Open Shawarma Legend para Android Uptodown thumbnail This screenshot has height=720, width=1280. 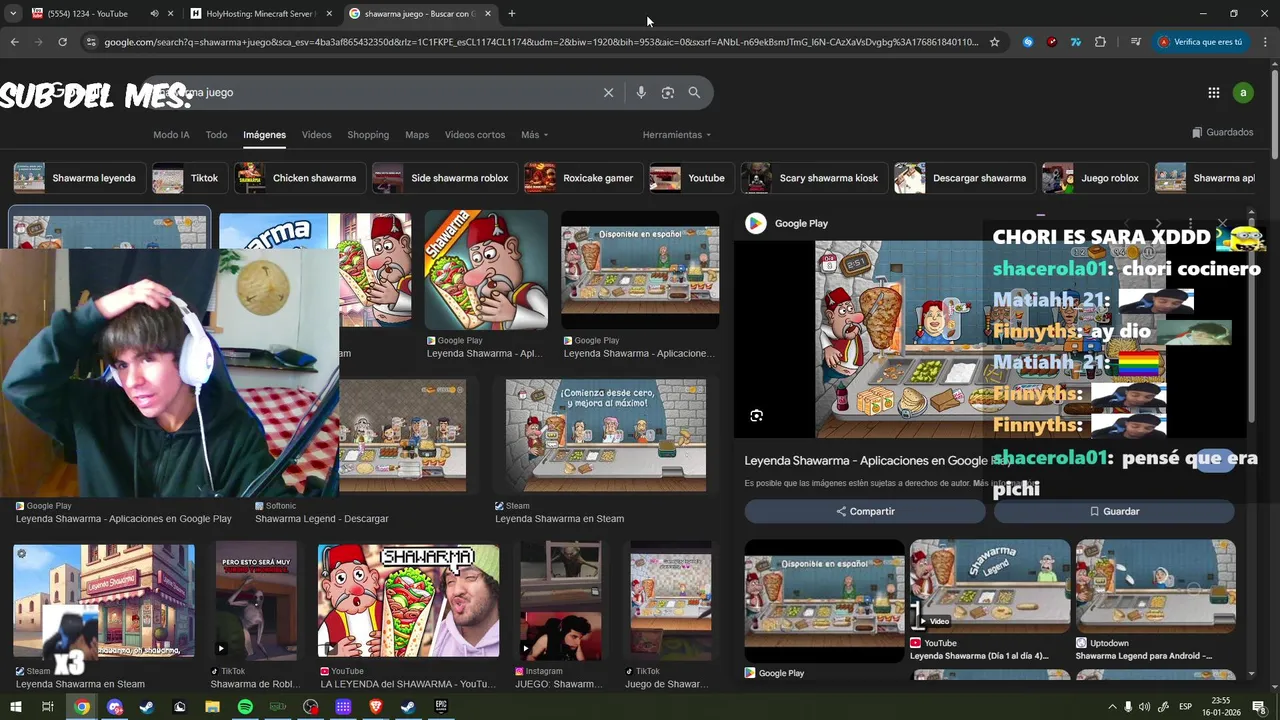pos(1155,585)
